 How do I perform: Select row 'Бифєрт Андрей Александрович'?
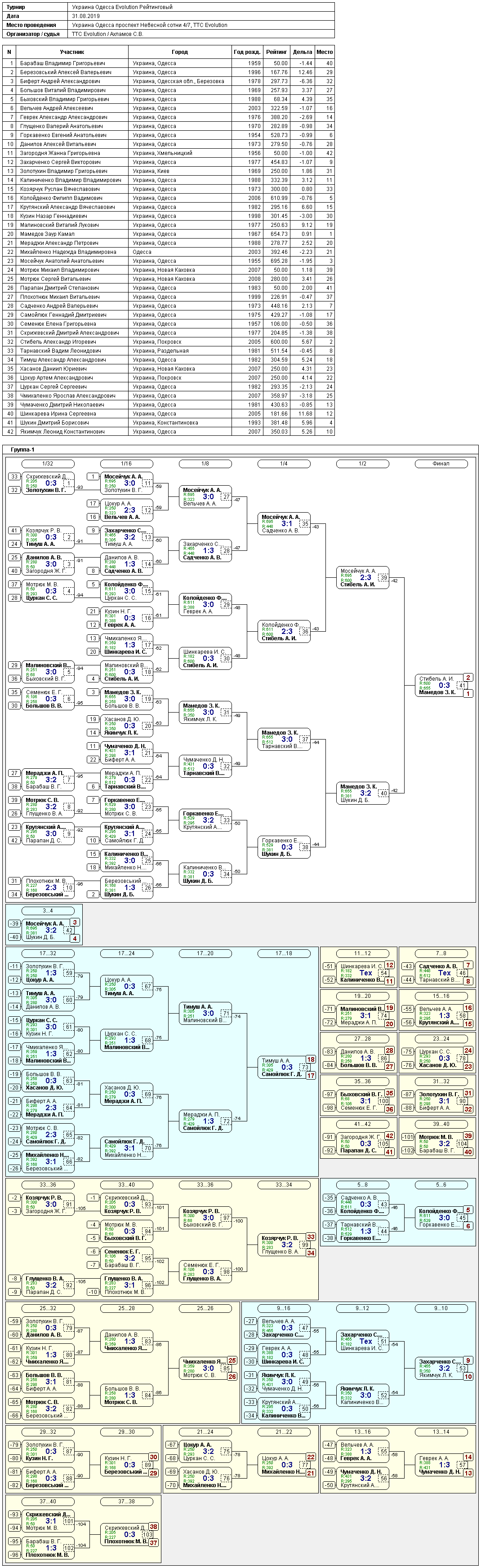(x=169, y=81)
